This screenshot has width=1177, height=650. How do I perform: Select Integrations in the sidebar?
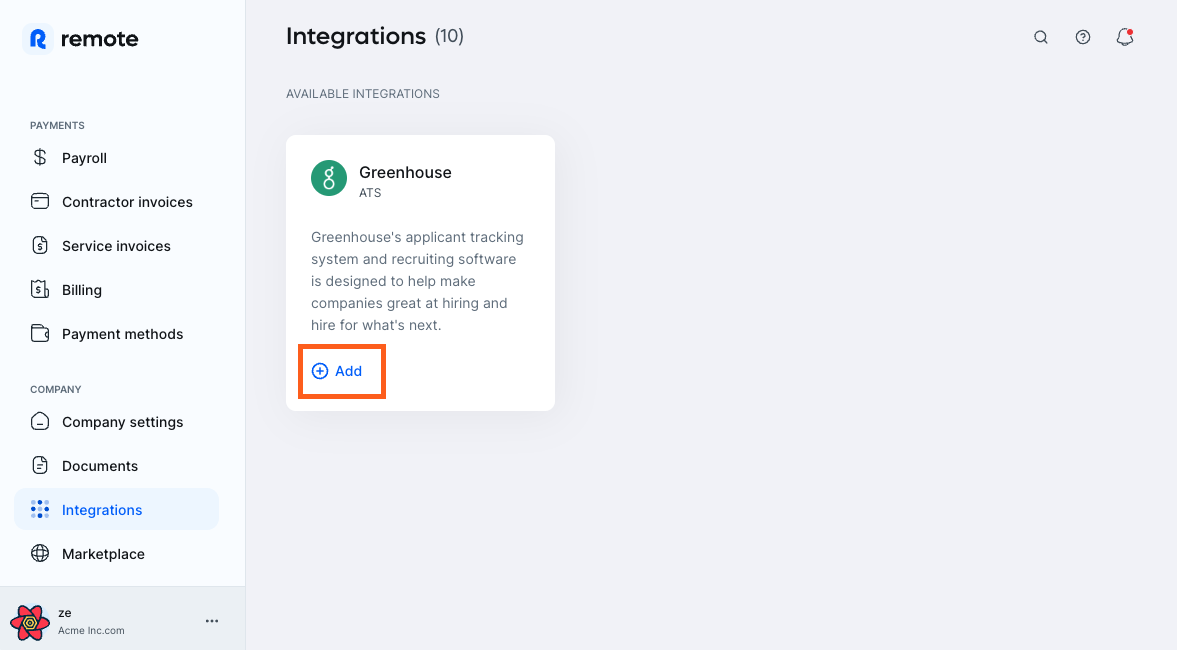point(116,510)
